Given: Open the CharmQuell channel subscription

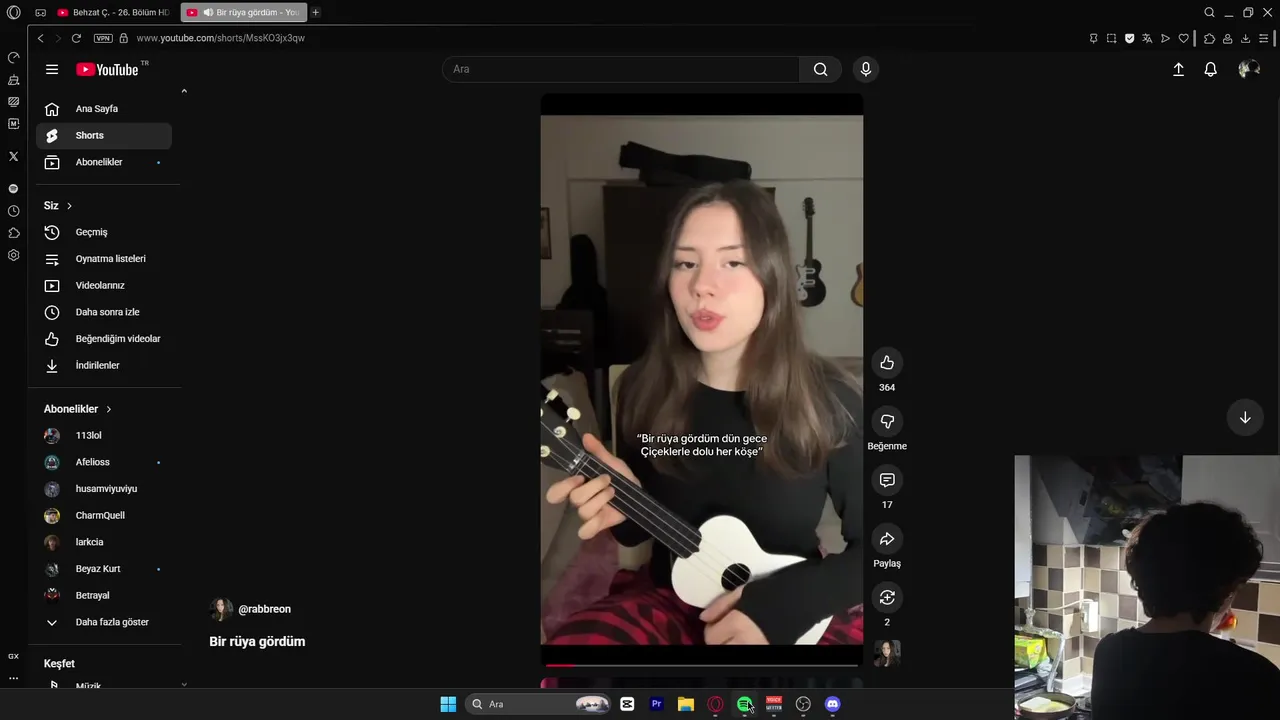Looking at the screenshot, I should click(x=104, y=516).
